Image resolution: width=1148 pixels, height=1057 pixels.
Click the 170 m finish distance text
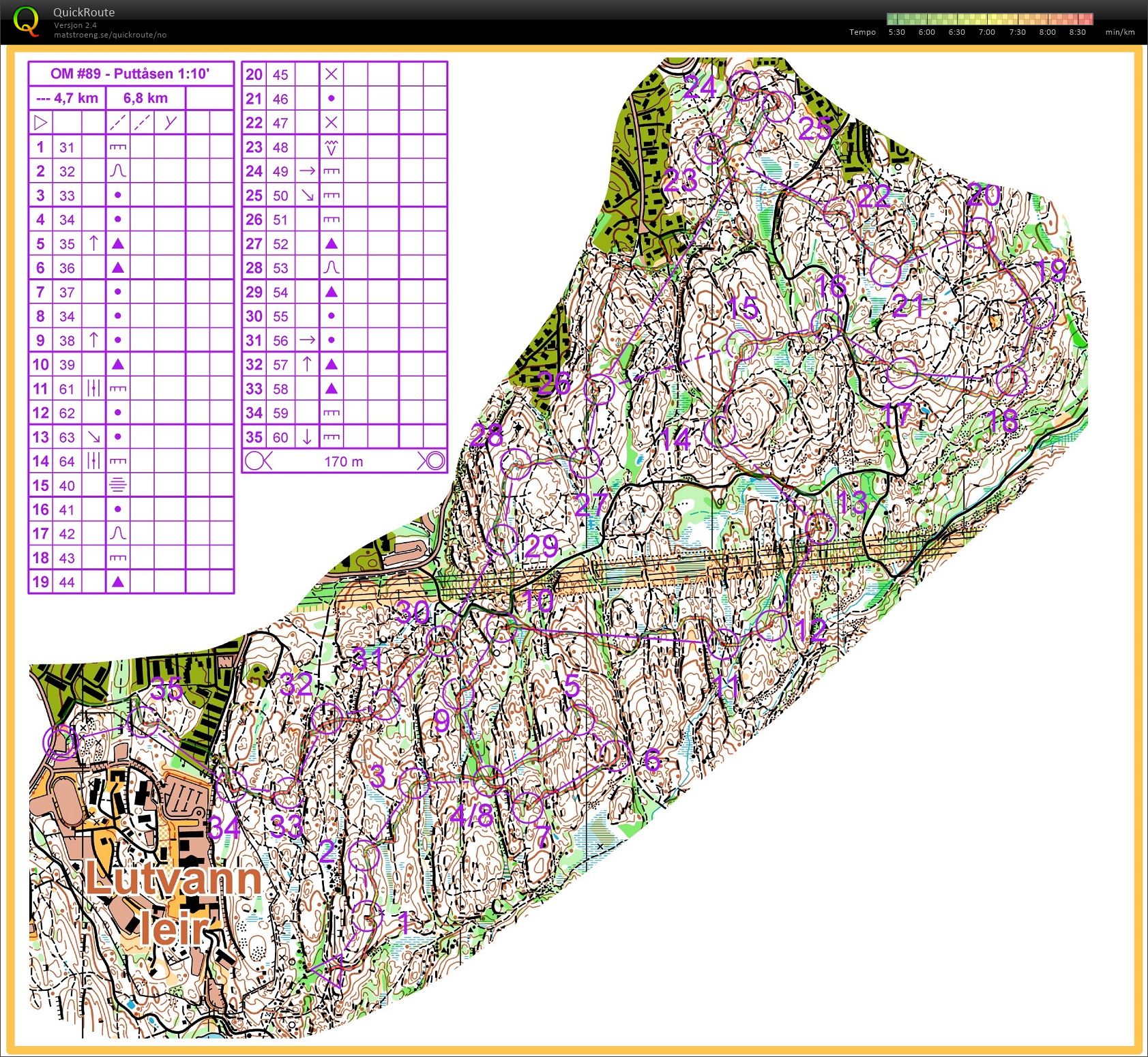(x=343, y=462)
